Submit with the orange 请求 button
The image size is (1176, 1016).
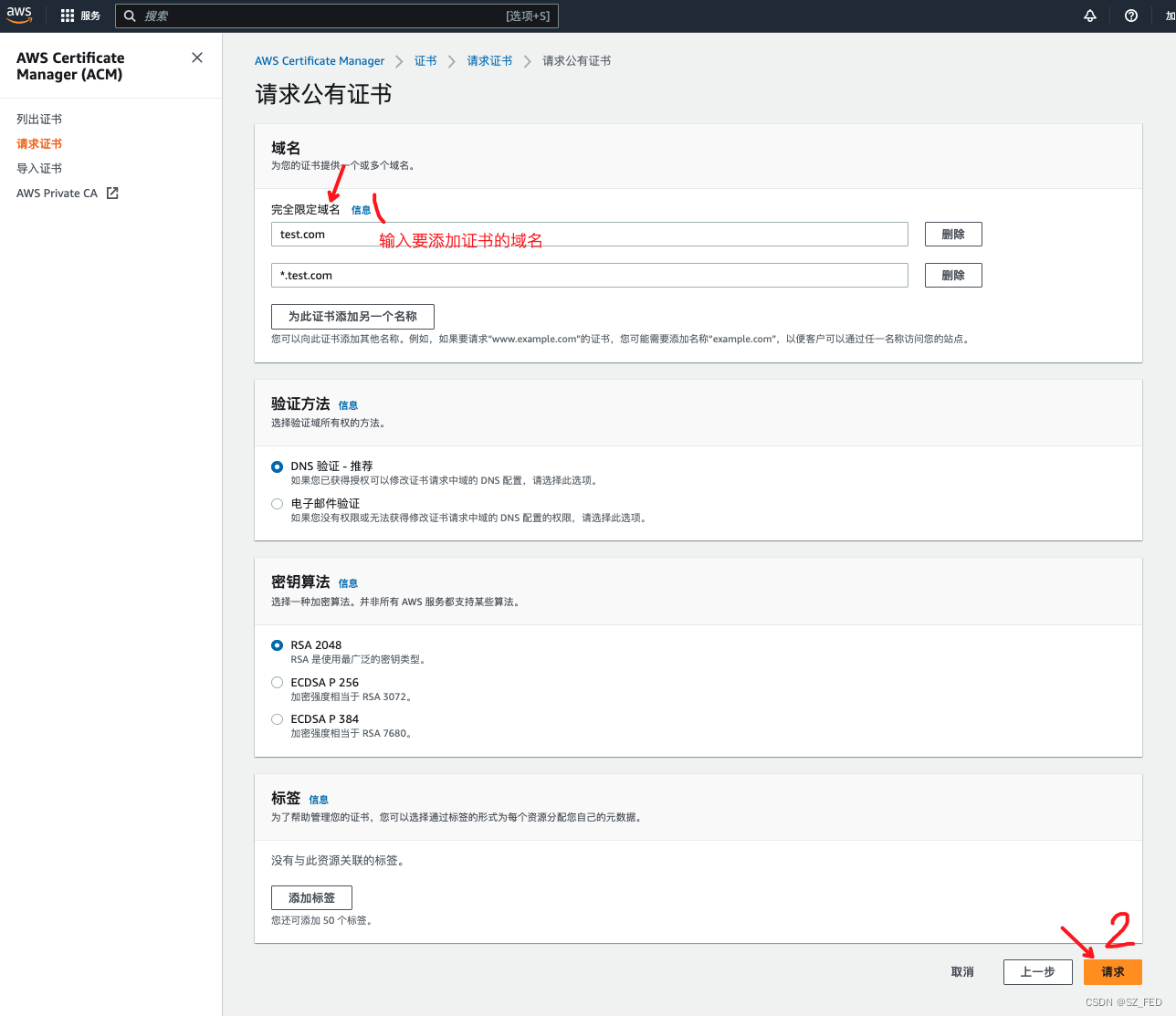click(1113, 972)
